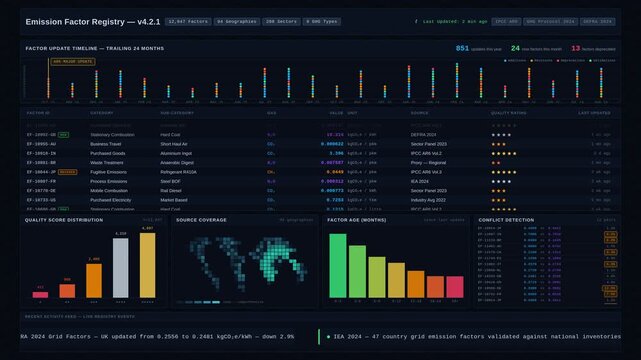
Task: Sort by the Last Updated column header
Action: coord(594,113)
